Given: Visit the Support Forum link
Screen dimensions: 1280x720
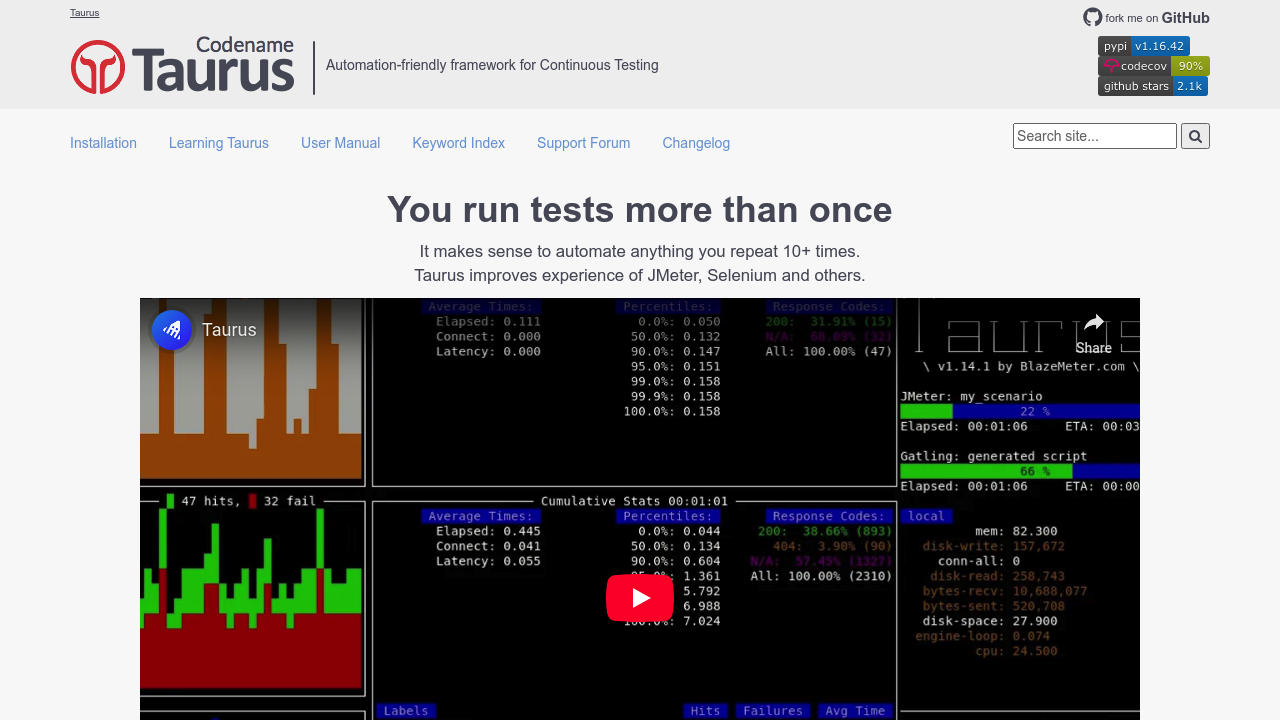Looking at the screenshot, I should tap(583, 143).
